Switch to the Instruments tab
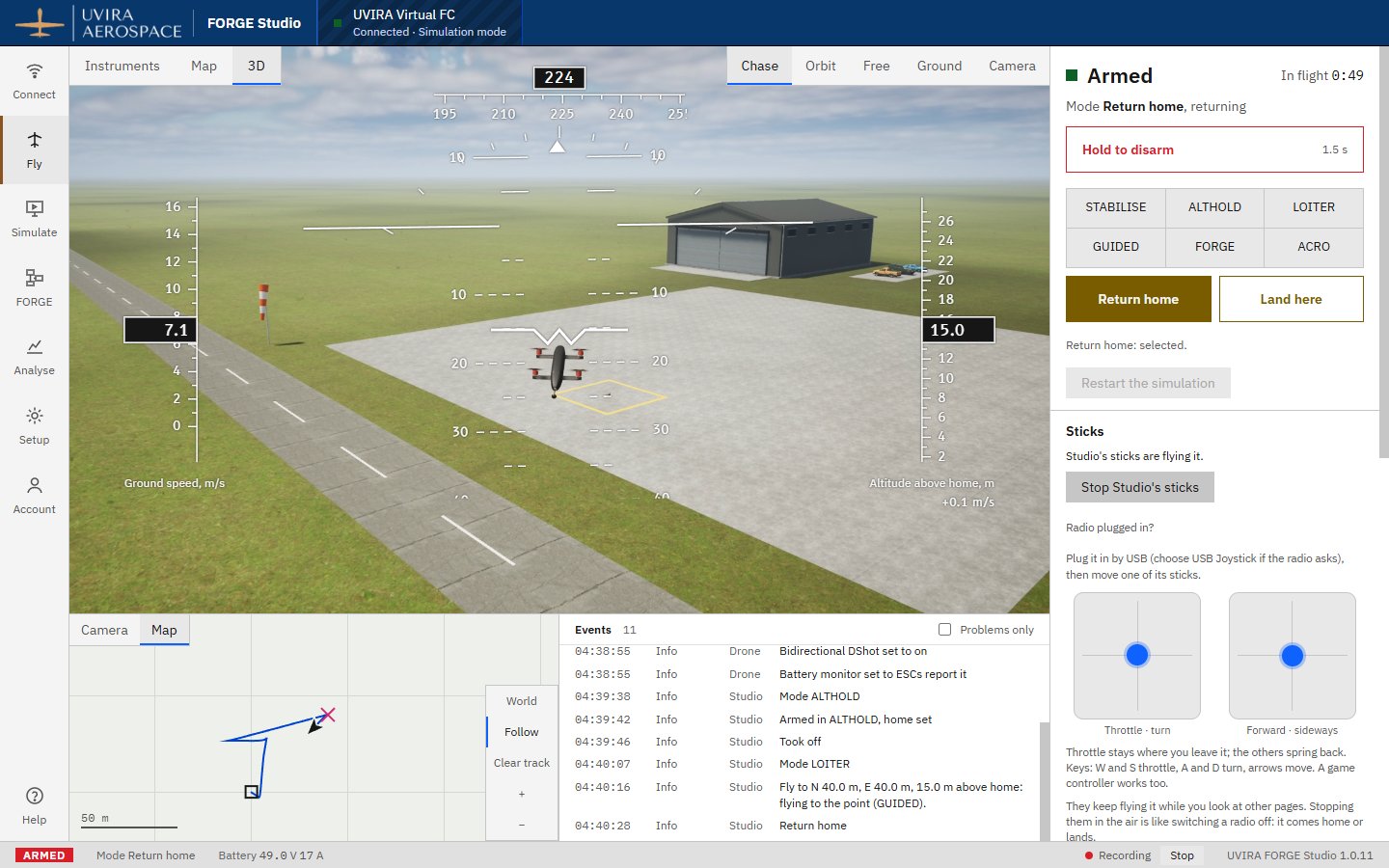 tap(123, 66)
